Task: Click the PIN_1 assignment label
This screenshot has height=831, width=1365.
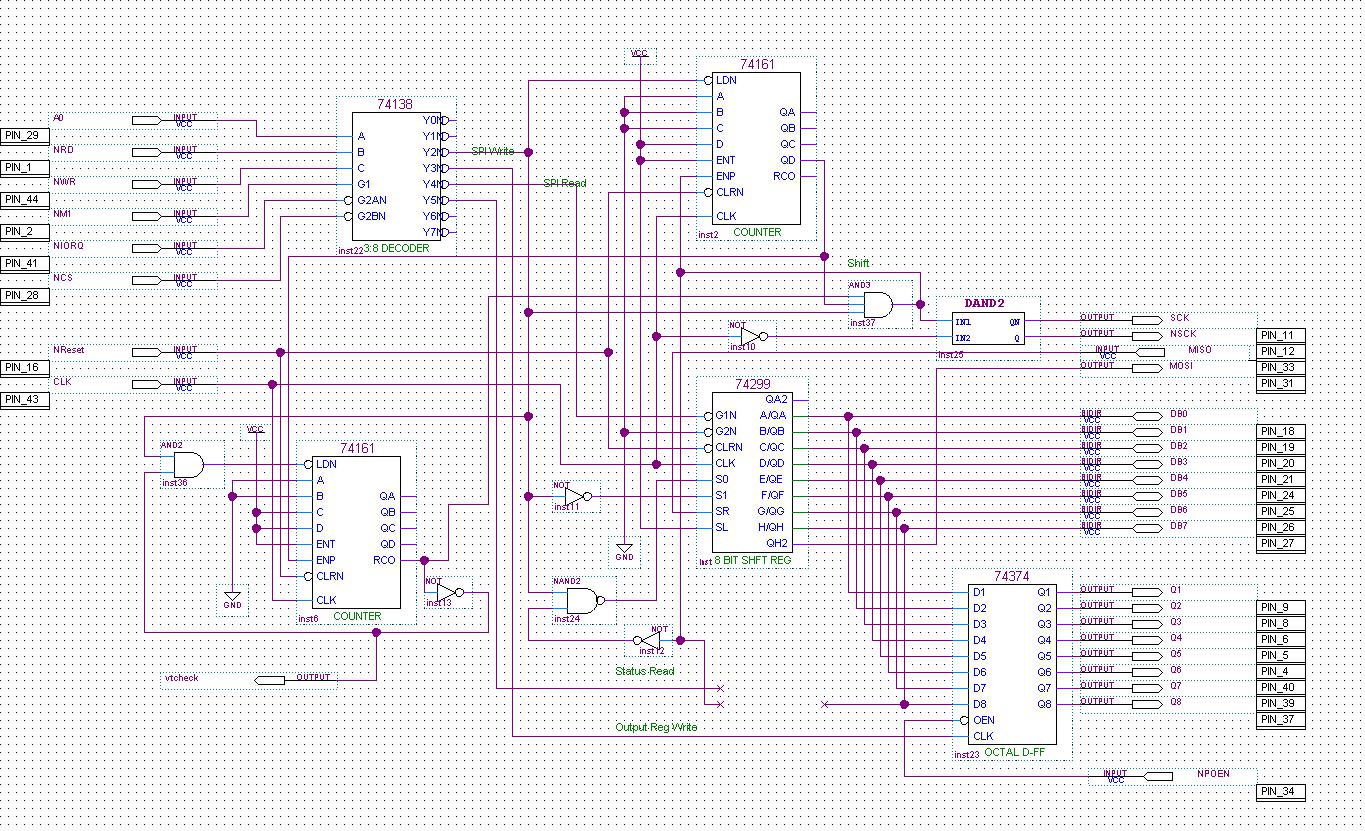Action: click(24, 167)
